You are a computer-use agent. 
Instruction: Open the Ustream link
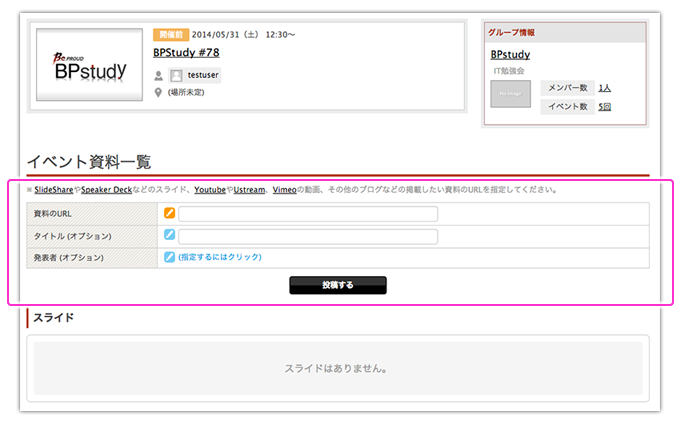coord(249,190)
